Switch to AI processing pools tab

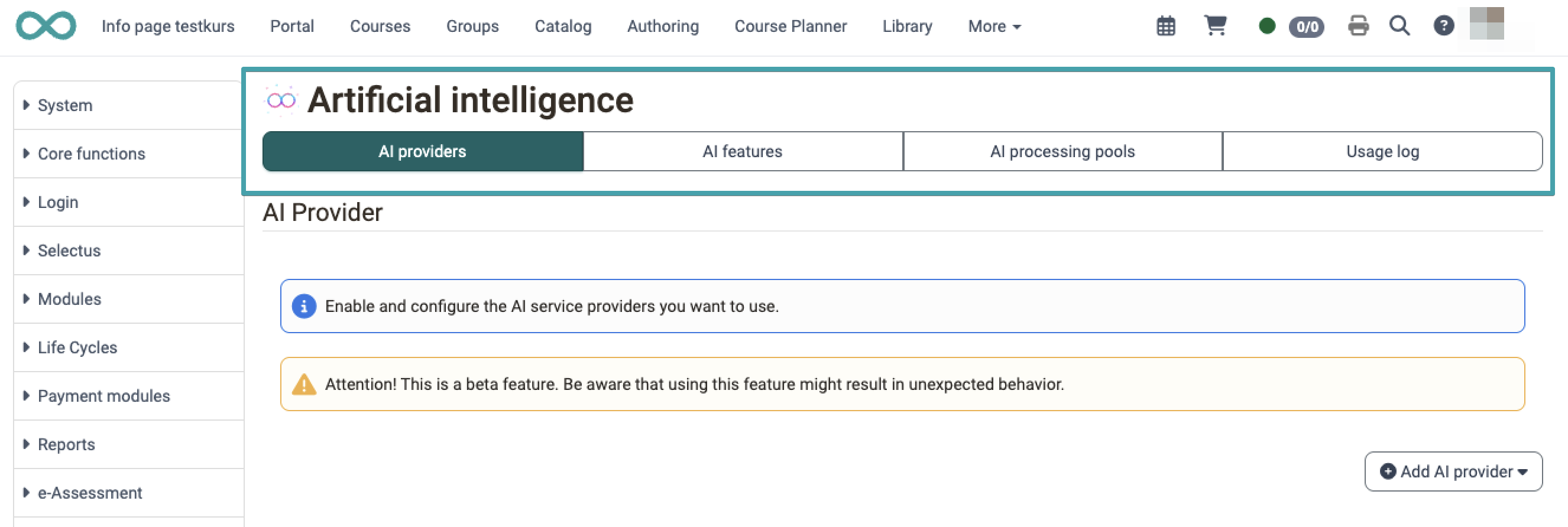pos(1062,151)
